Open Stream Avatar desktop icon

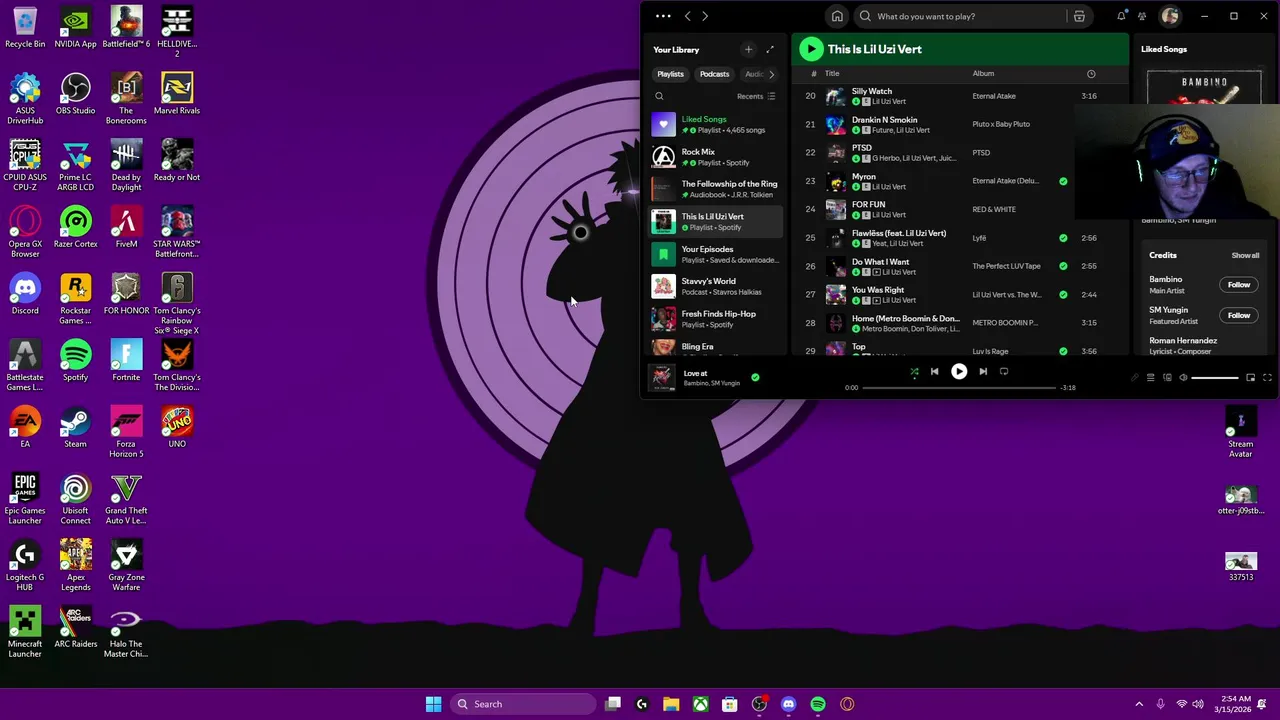(1240, 432)
